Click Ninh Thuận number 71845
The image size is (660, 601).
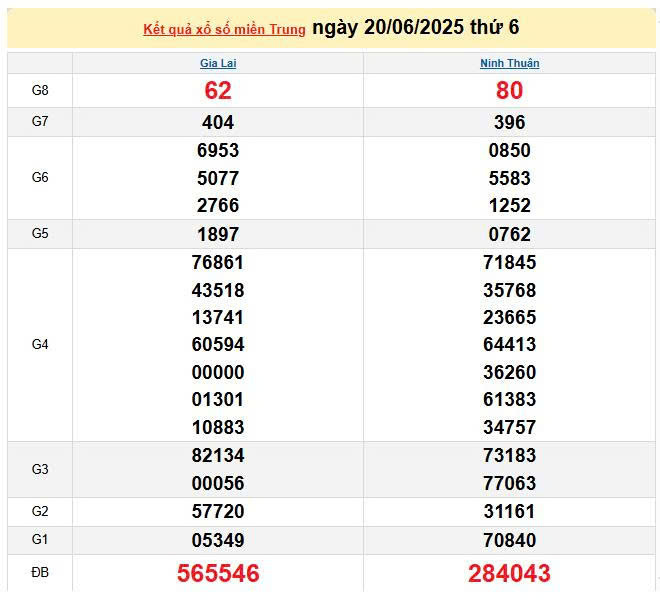point(509,263)
